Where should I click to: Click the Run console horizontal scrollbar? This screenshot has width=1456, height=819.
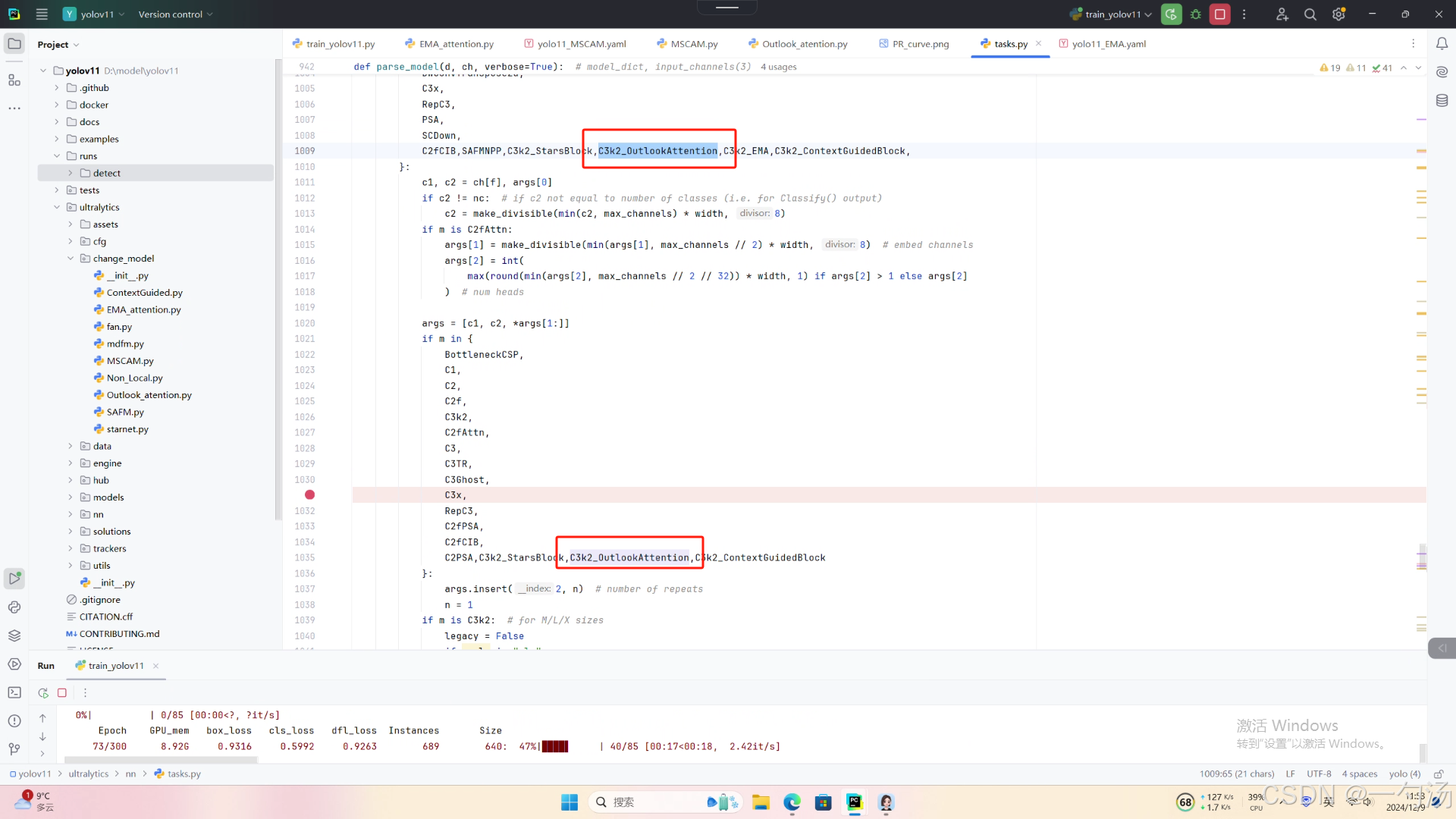(161, 759)
